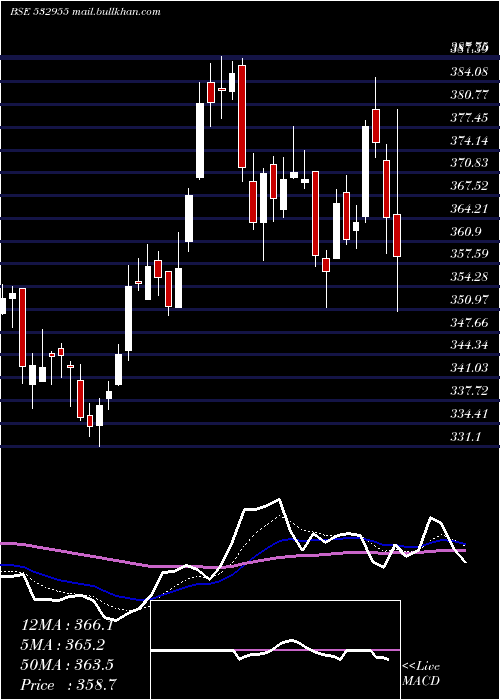Image resolution: width=500 pixels, height=700 pixels.
Task: Click inside the Live MACD inset chart
Action: click(x=275, y=650)
